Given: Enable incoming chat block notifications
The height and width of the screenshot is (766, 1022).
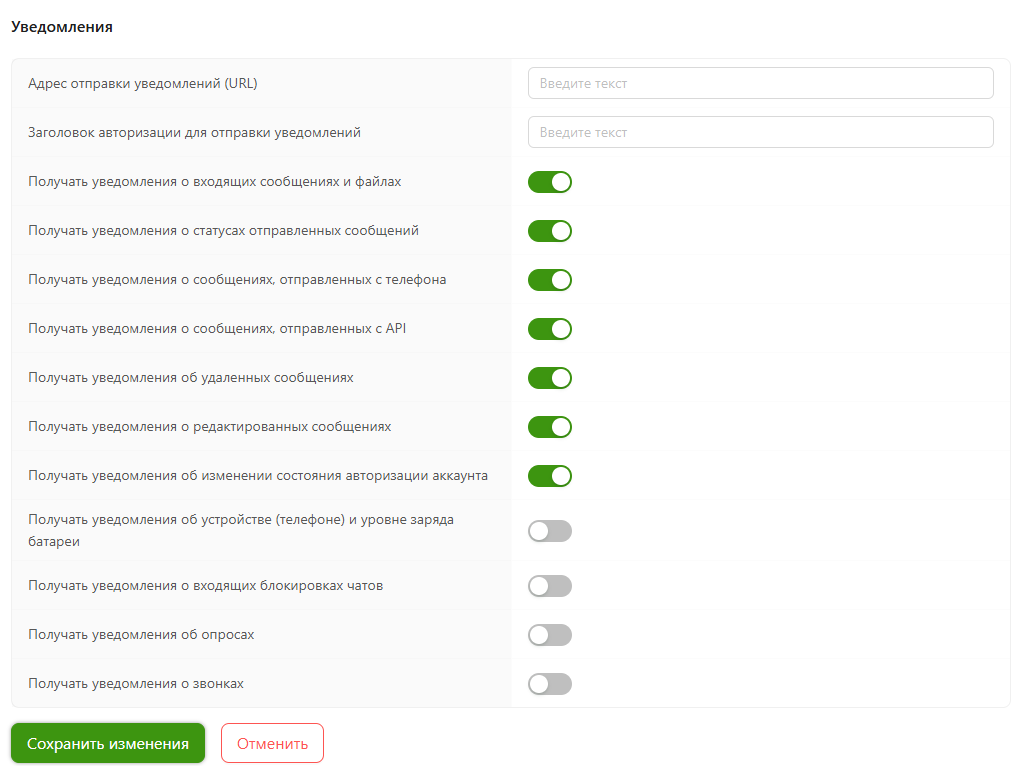Looking at the screenshot, I should (550, 586).
